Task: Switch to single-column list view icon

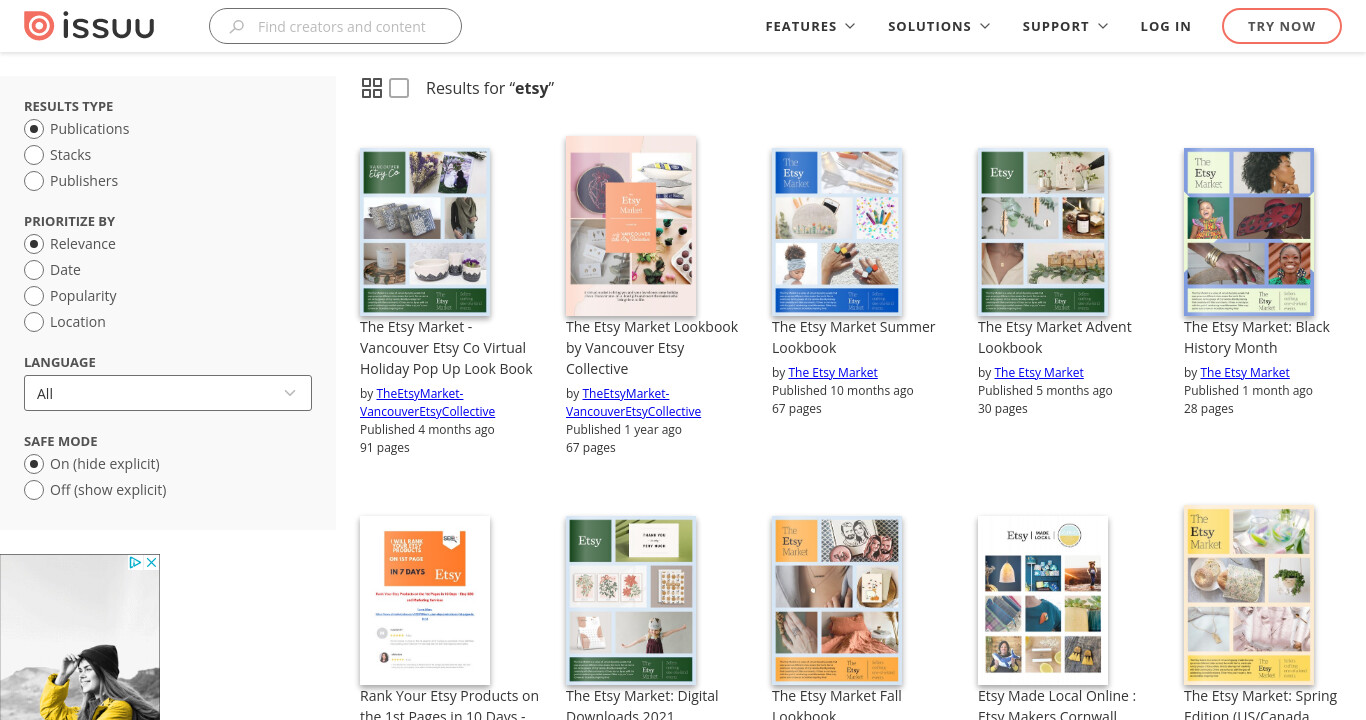Action: click(399, 88)
